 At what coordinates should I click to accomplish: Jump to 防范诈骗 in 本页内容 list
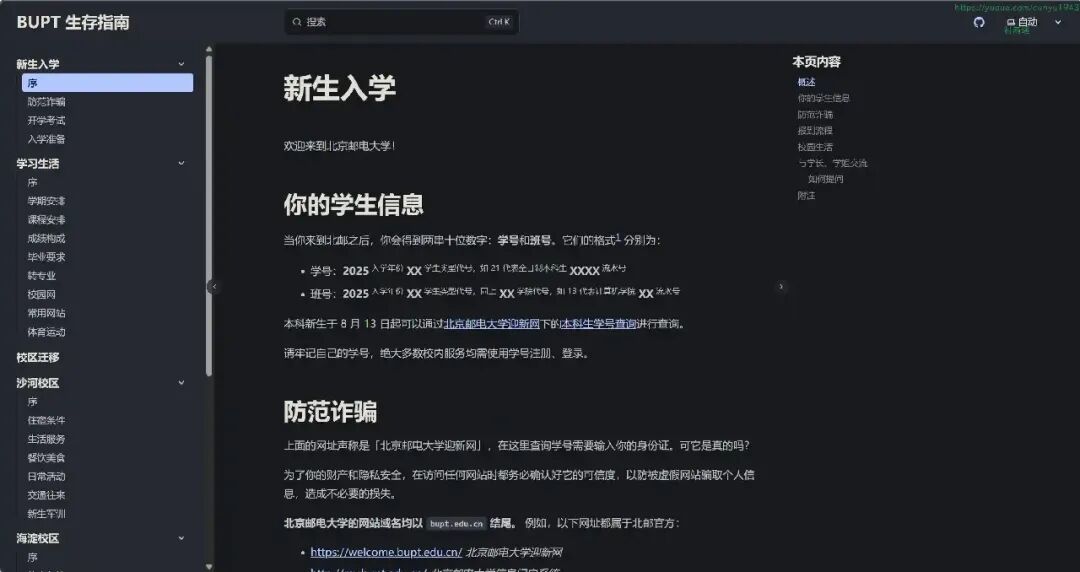click(816, 114)
